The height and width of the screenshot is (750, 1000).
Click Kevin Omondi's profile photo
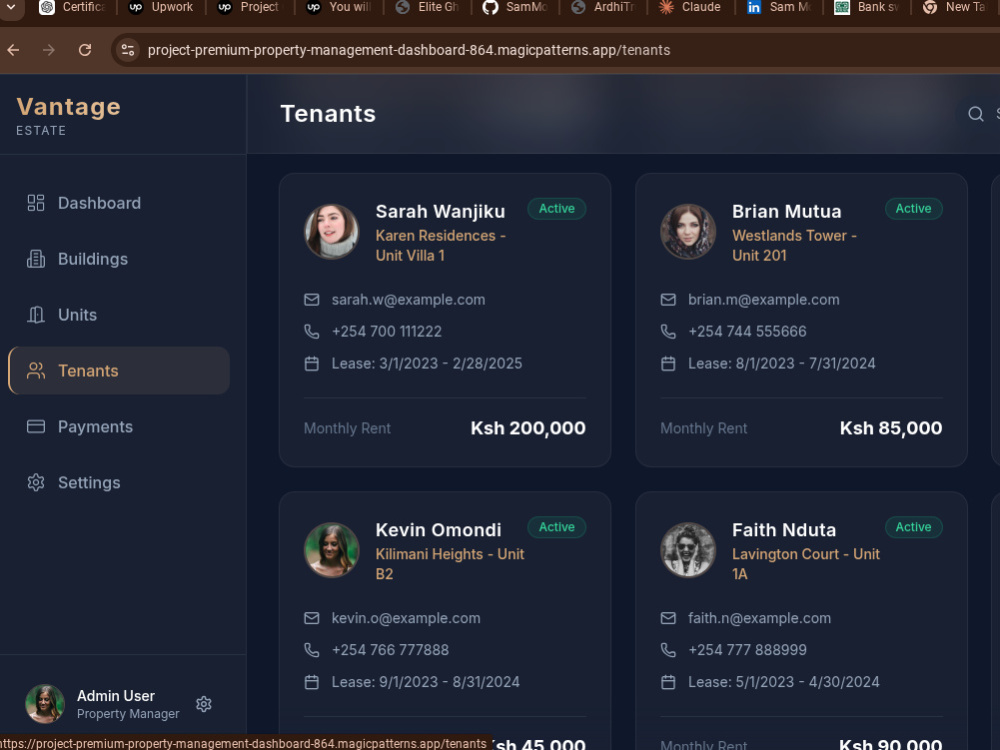tap(331, 550)
